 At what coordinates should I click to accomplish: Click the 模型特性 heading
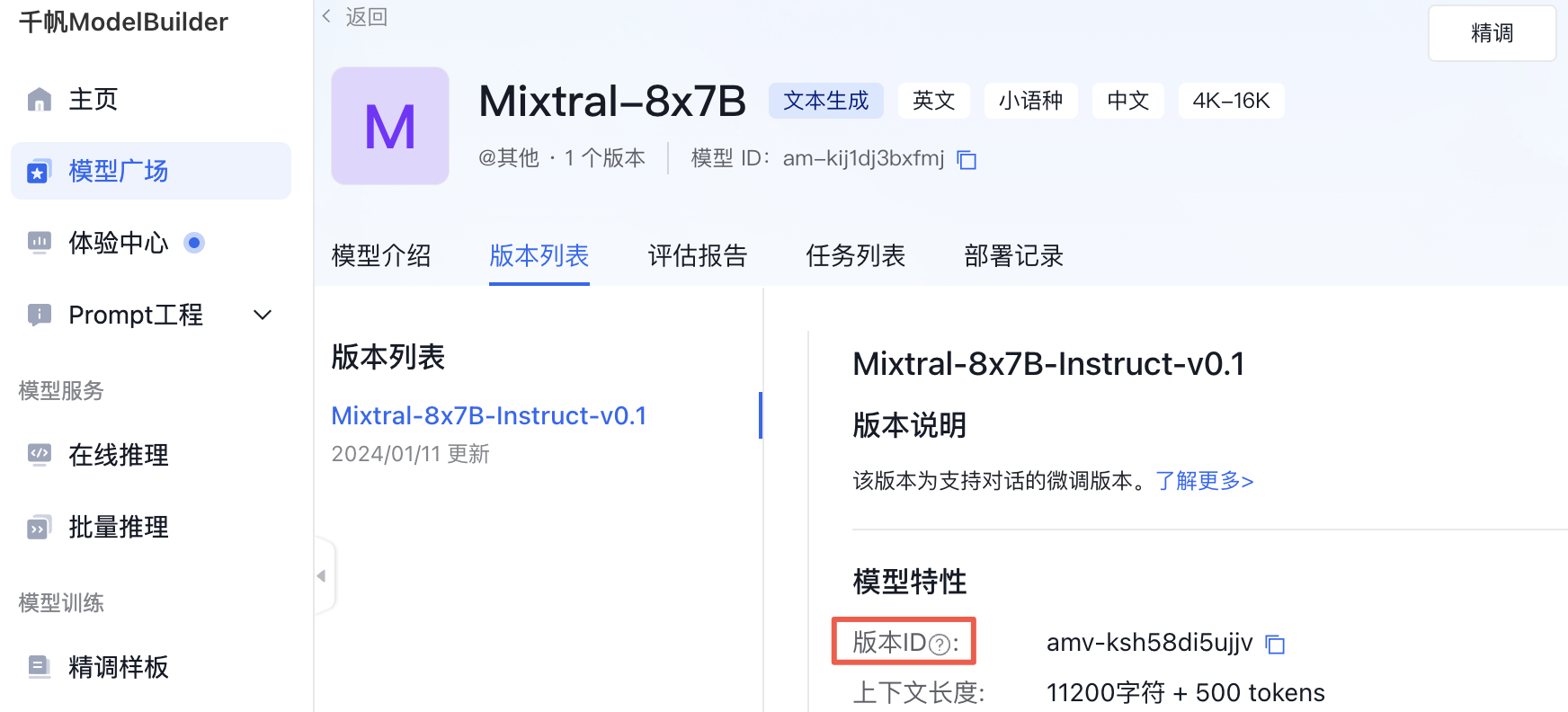(910, 582)
